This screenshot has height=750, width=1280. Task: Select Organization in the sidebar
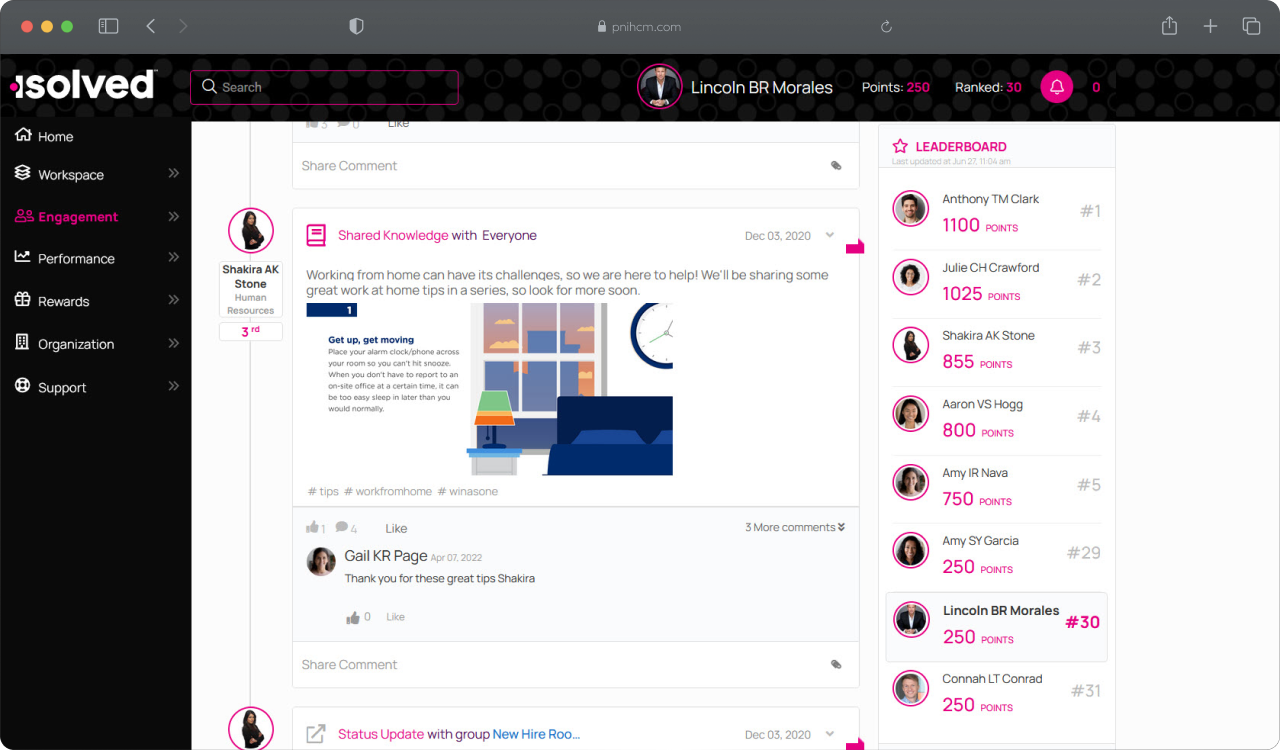pos(76,344)
